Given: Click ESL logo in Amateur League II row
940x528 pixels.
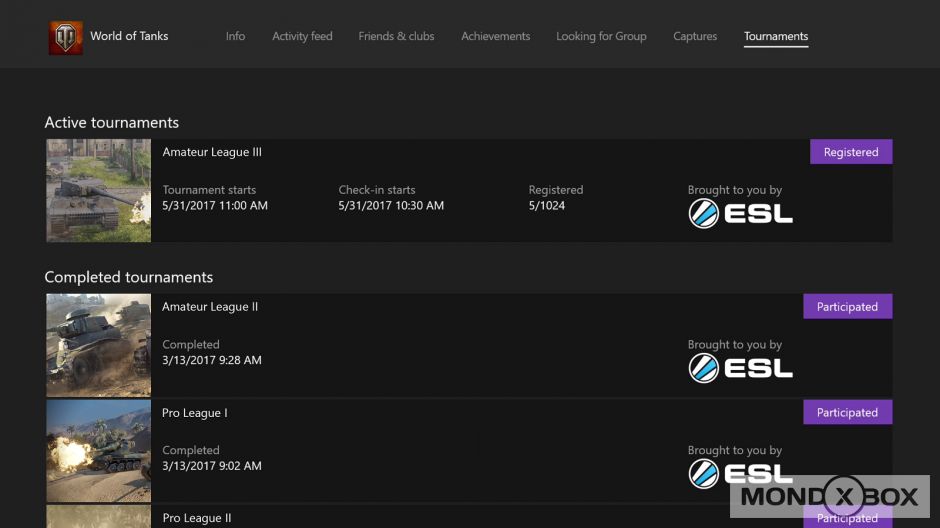Looking at the screenshot, I should 740,368.
